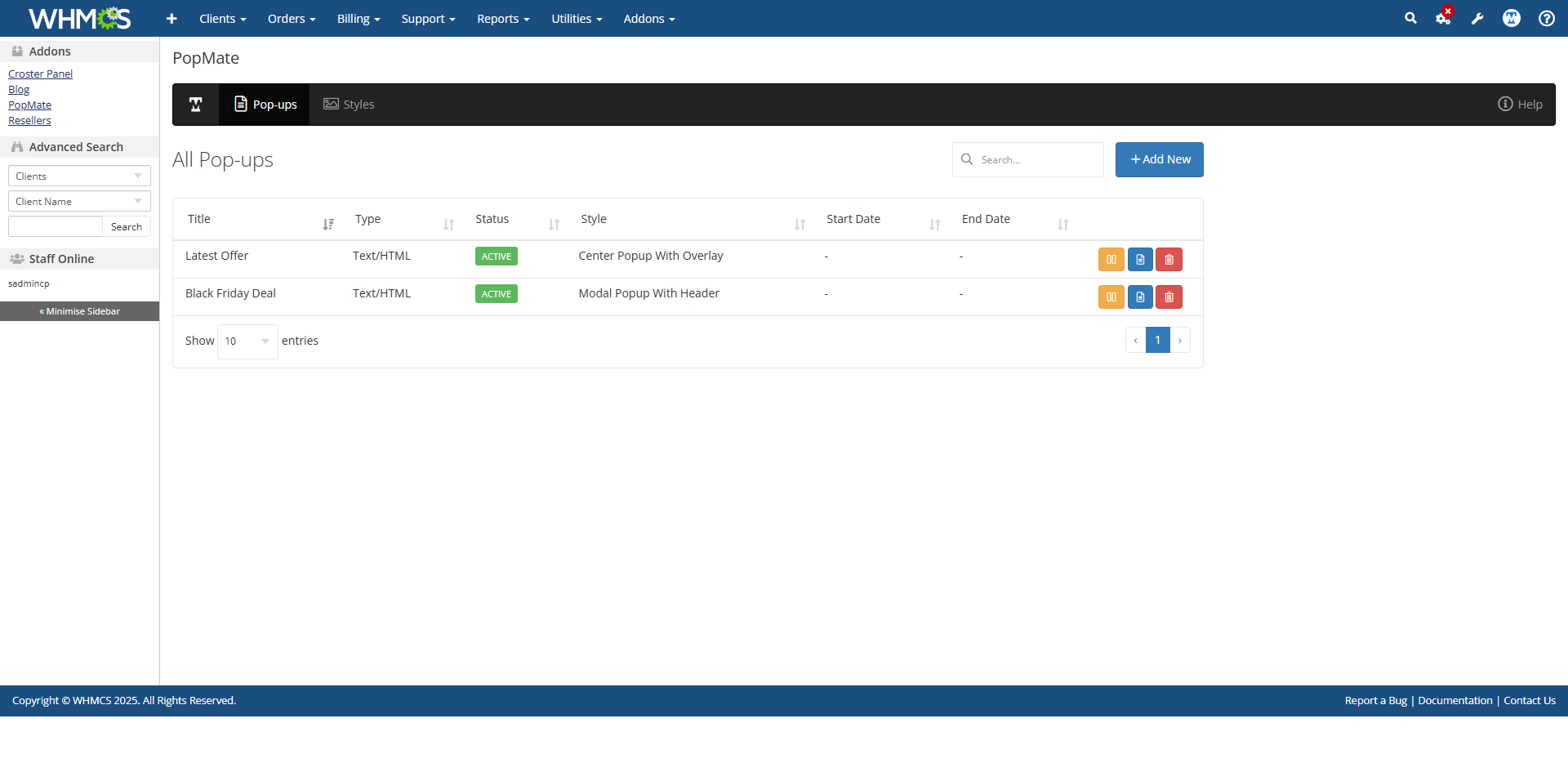
Task: Open Documentation footer link
Action: click(1455, 701)
